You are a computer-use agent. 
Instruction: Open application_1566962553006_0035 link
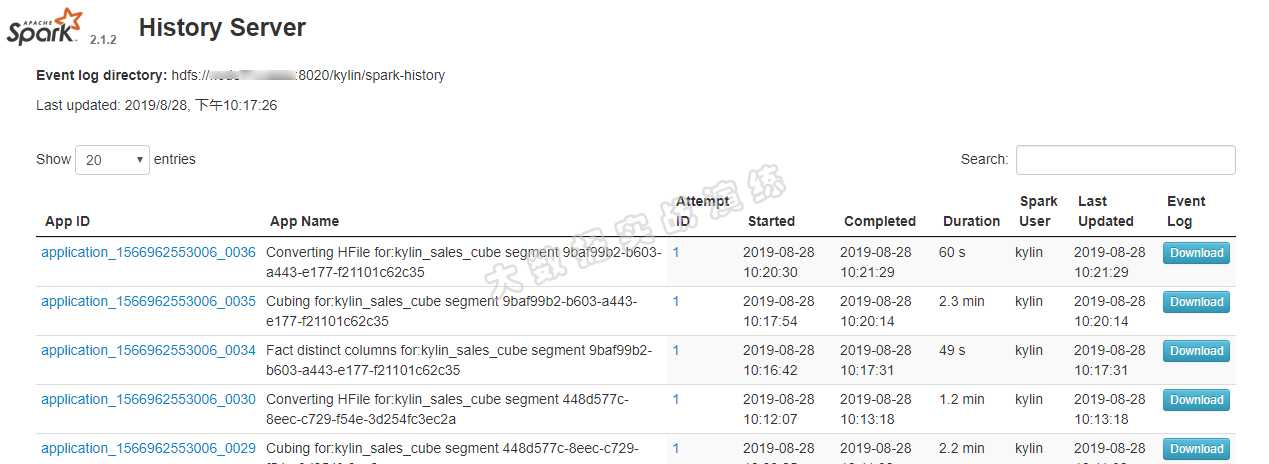[x=148, y=301]
